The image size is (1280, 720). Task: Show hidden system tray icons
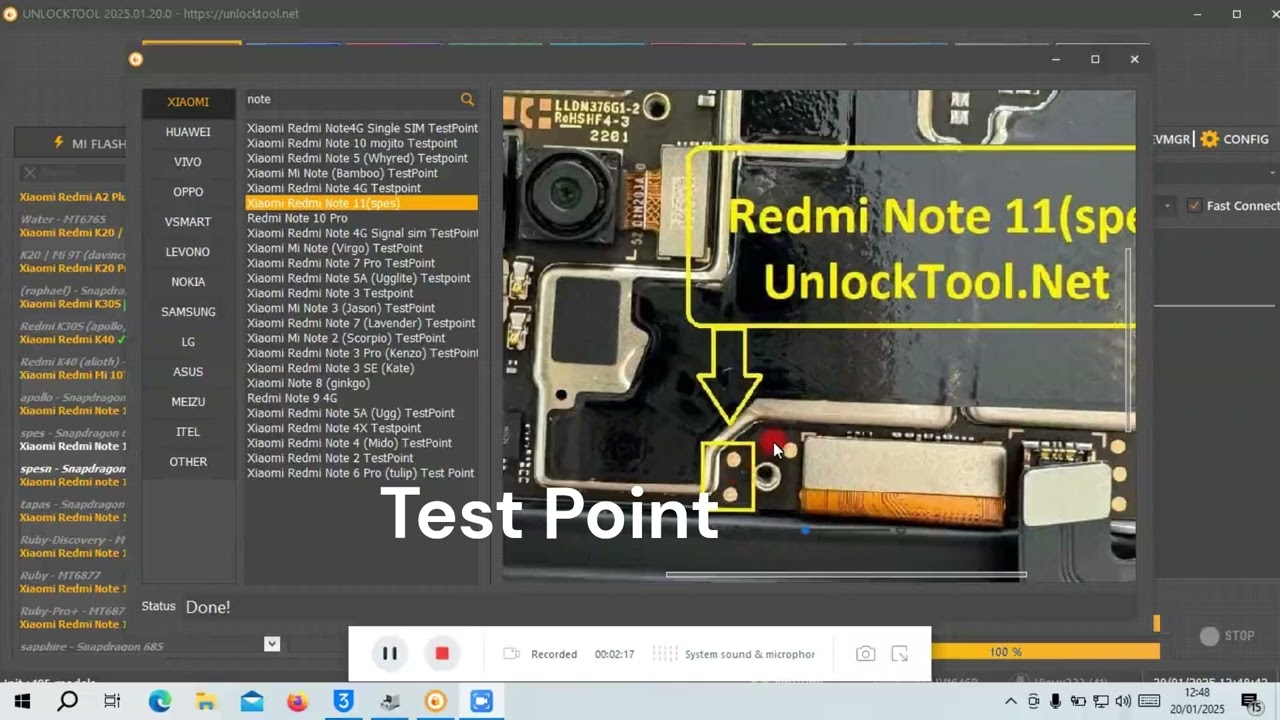[x=1011, y=702]
